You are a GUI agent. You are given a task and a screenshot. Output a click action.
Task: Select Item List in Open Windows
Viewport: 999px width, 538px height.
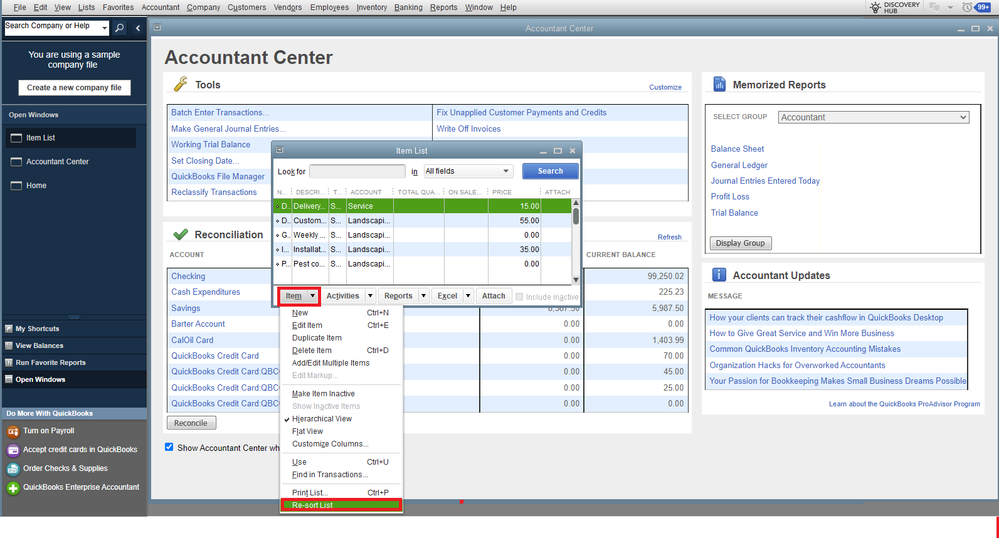point(71,138)
